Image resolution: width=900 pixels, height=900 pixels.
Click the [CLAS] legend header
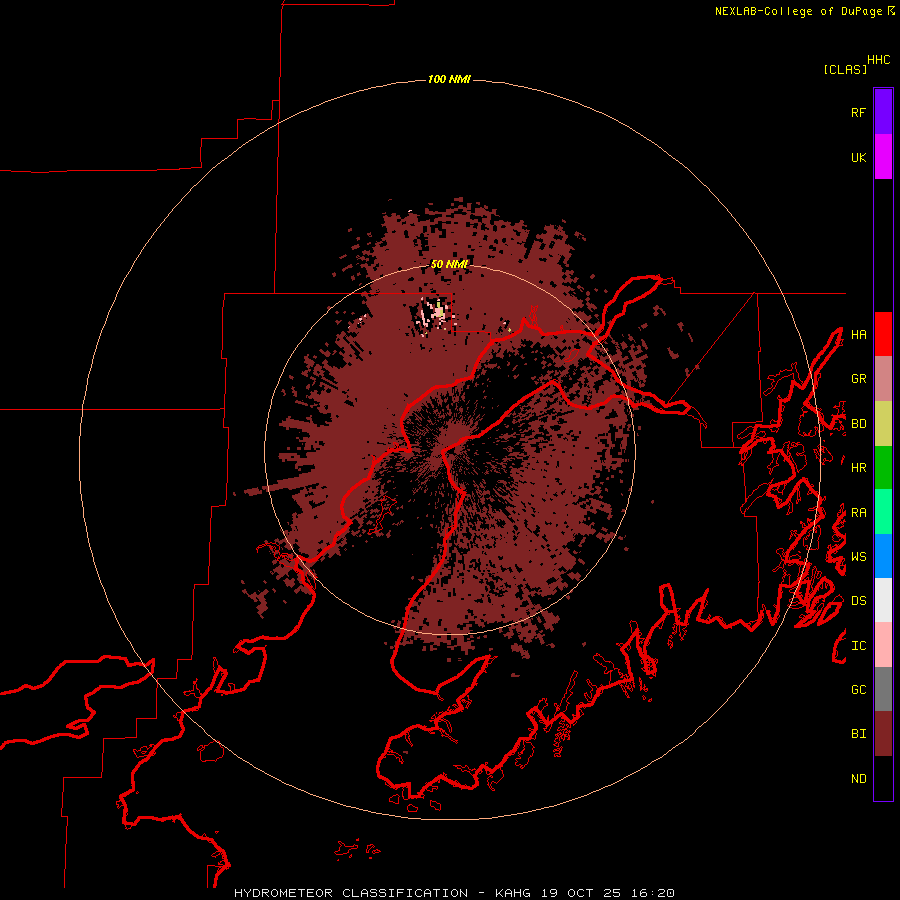coord(845,69)
